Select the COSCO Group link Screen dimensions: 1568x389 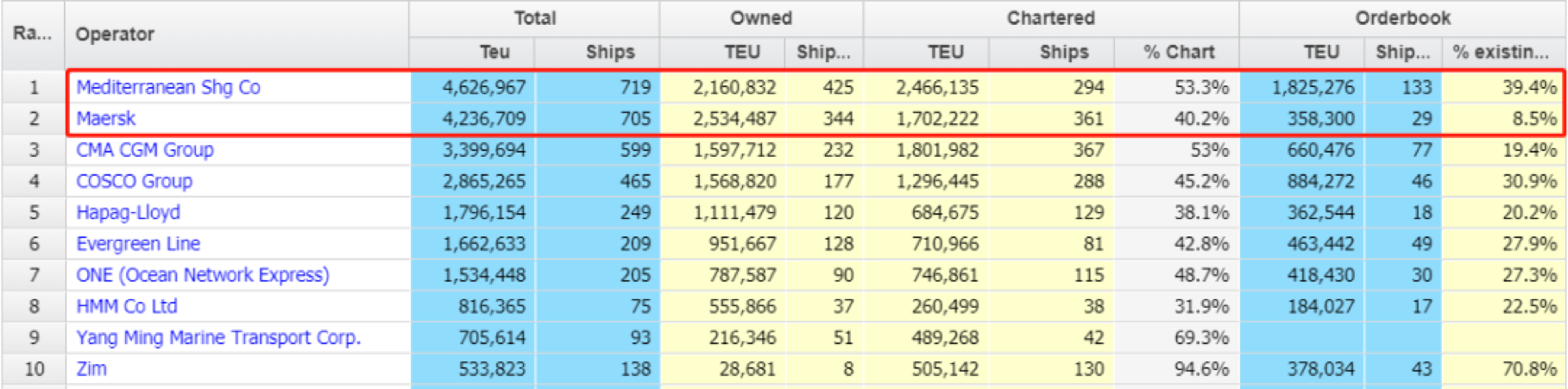[135, 181]
